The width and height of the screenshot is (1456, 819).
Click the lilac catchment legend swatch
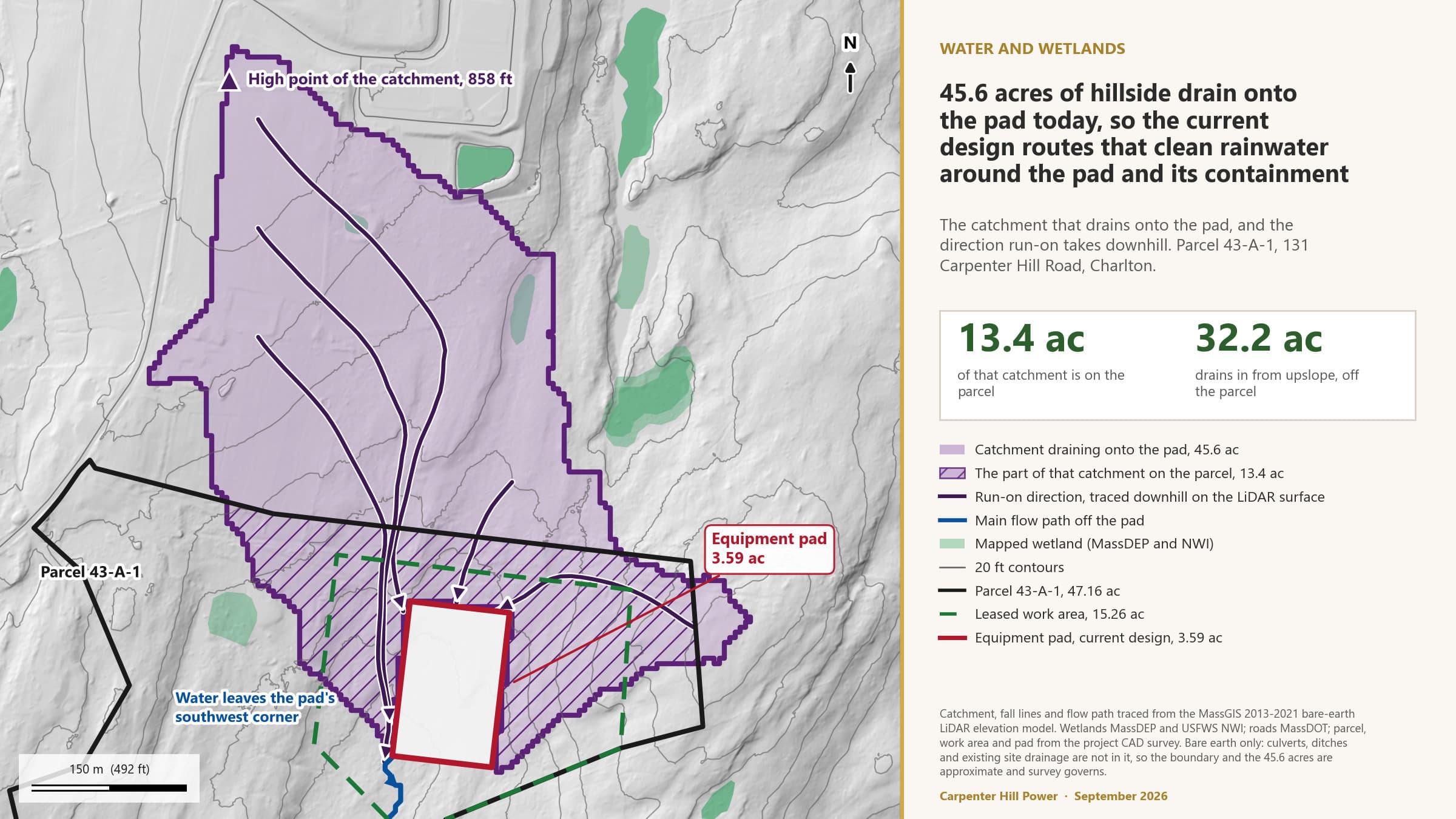[952, 450]
